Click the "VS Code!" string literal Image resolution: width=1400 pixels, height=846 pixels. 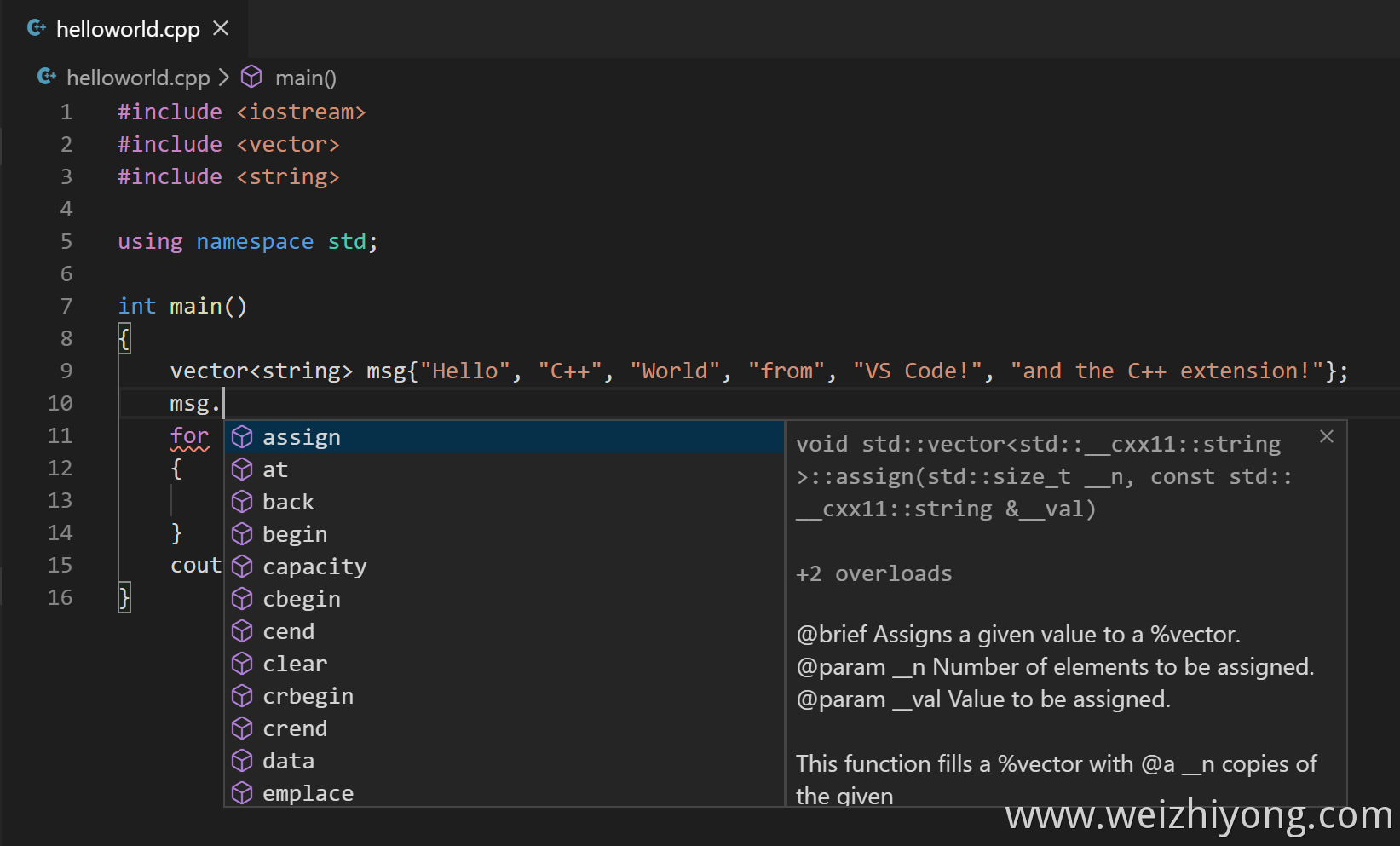click(x=918, y=371)
